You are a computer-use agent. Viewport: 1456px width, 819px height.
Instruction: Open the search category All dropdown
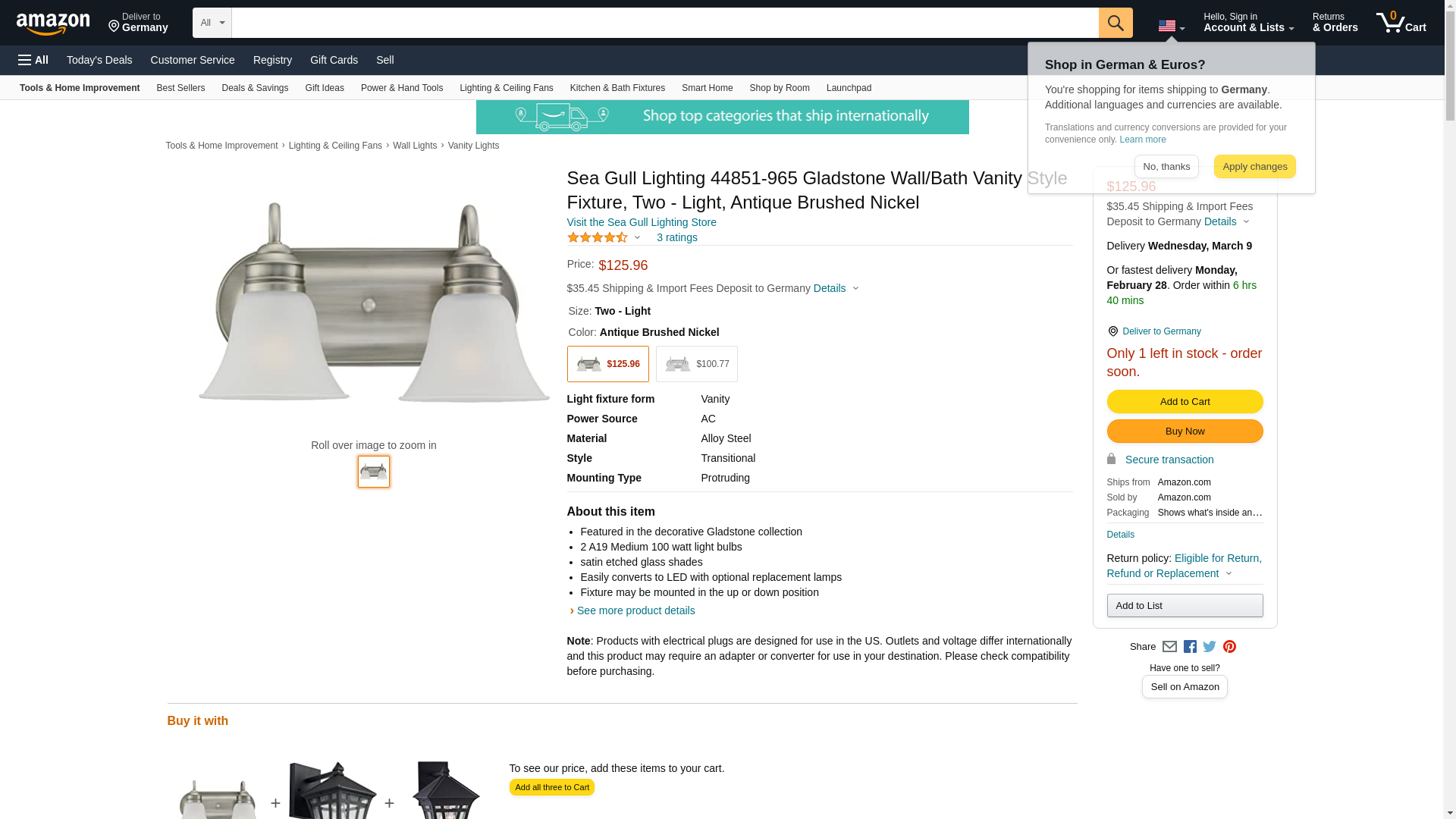[x=212, y=23]
